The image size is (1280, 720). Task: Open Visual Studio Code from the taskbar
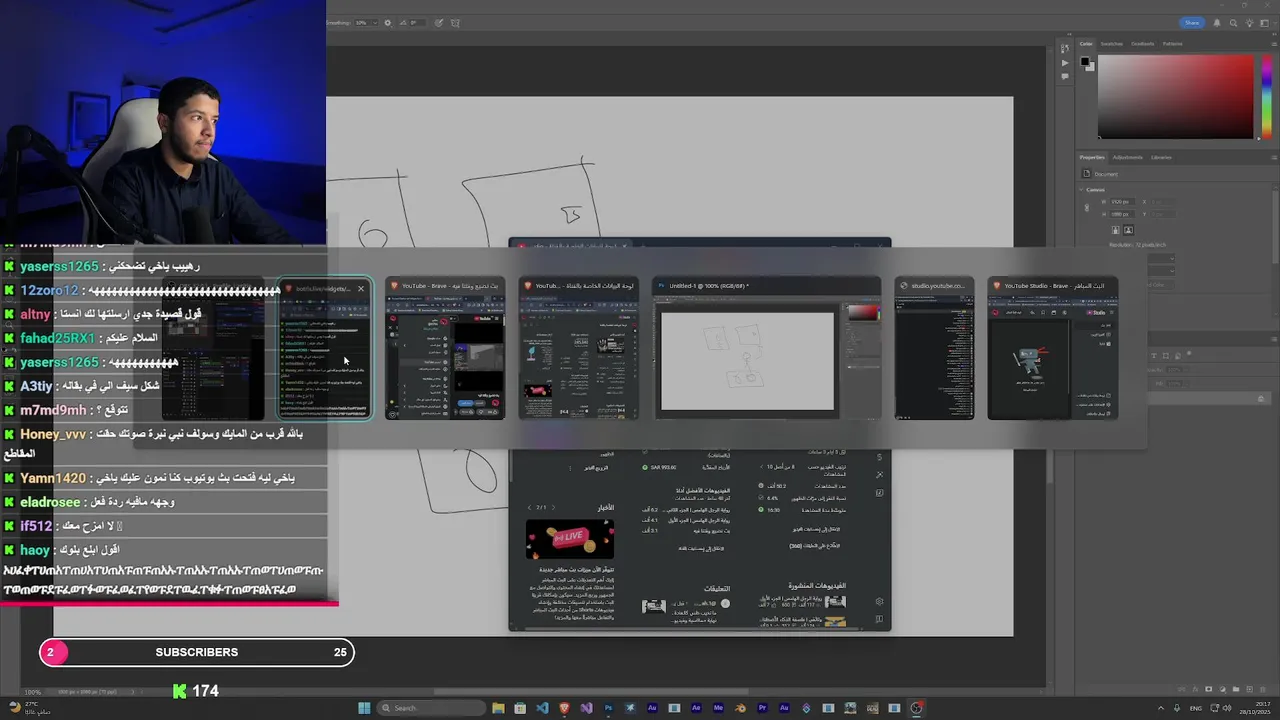[542, 708]
